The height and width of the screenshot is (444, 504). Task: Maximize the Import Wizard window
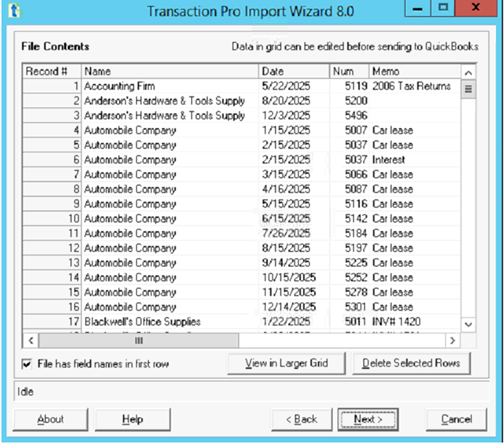pos(443,8)
